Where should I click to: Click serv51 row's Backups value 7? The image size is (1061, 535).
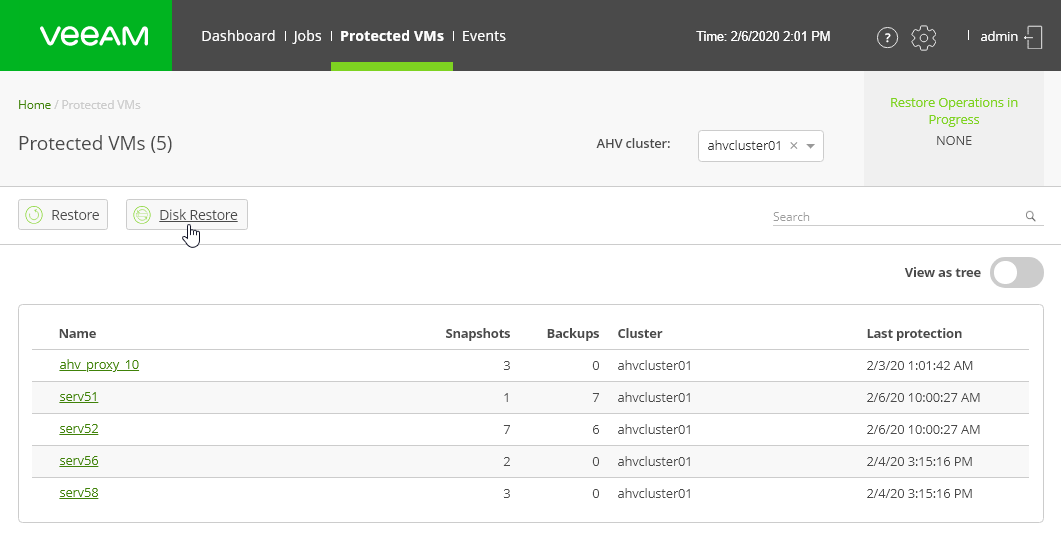pos(595,397)
